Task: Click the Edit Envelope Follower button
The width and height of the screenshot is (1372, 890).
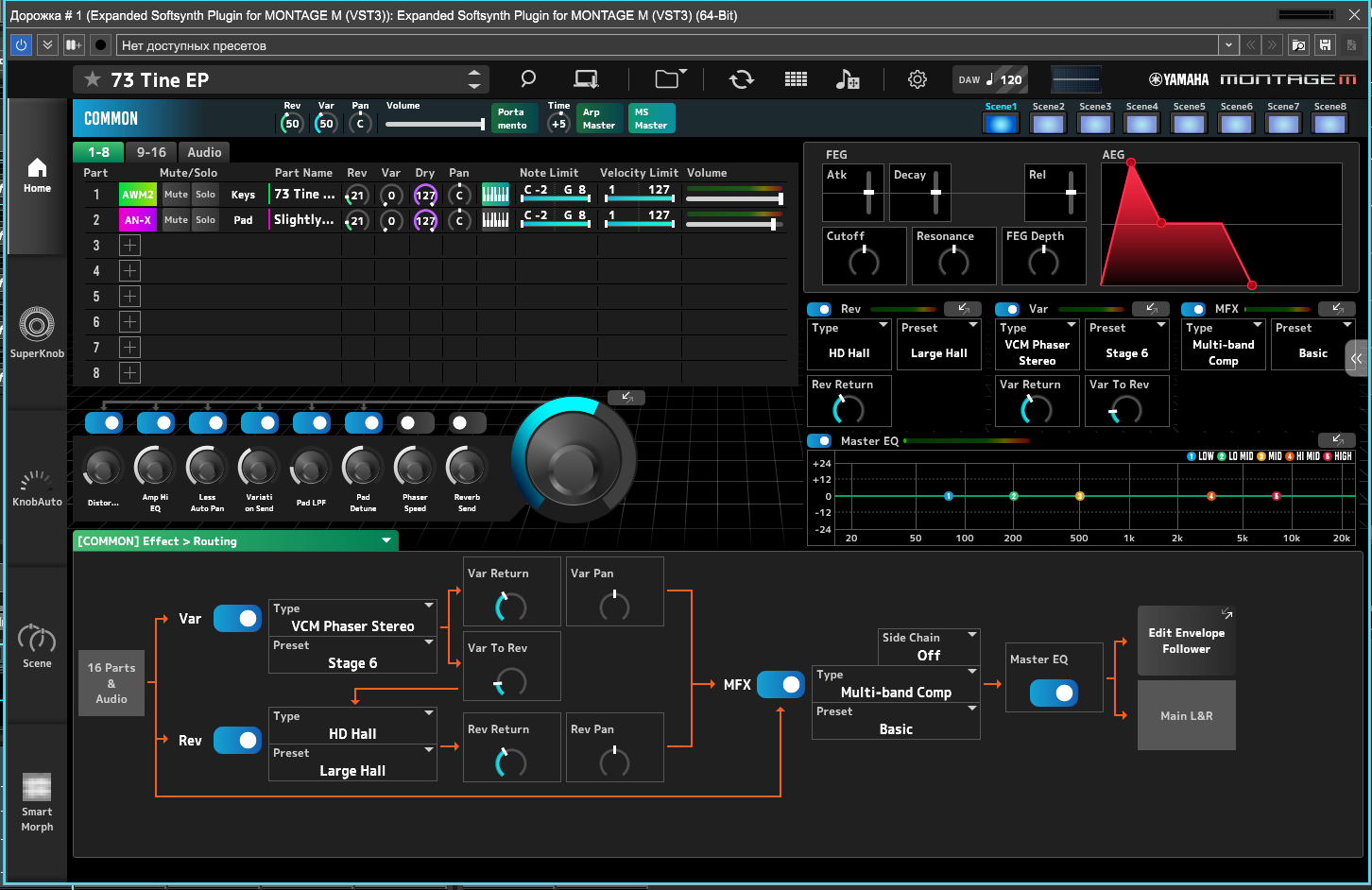Action: [1187, 641]
